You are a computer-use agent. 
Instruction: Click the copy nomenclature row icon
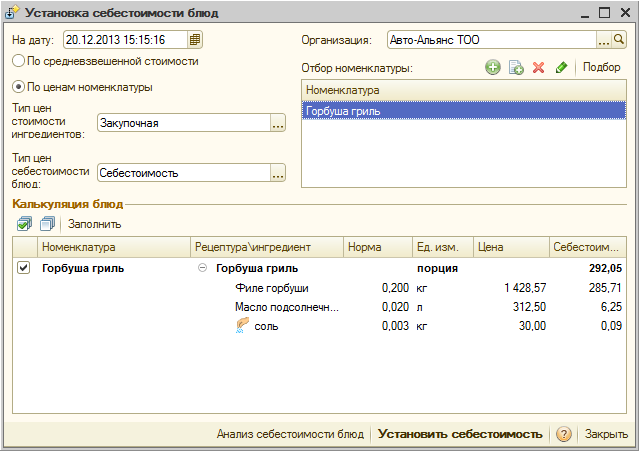pyautogui.click(x=516, y=68)
